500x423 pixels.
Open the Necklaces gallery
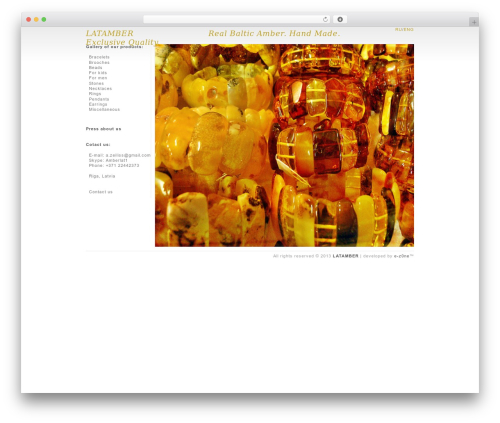click(x=100, y=89)
